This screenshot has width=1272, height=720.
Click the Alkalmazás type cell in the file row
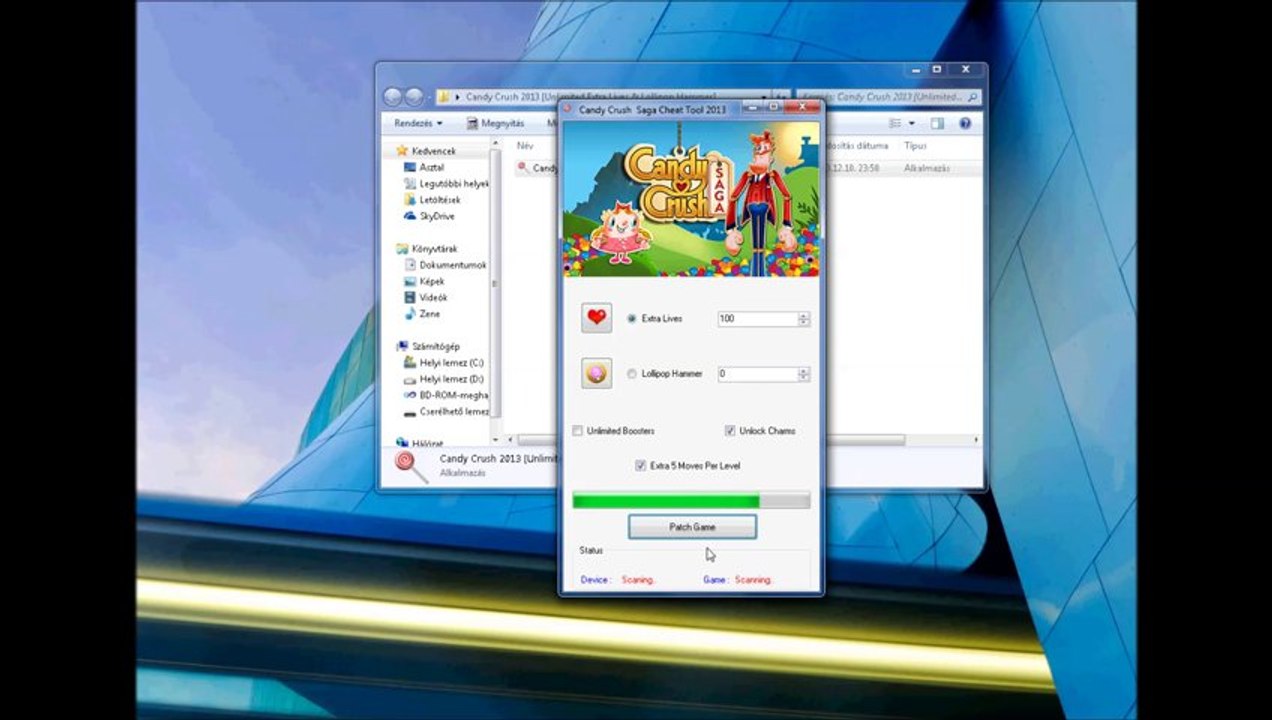click(x=926, y=169)
